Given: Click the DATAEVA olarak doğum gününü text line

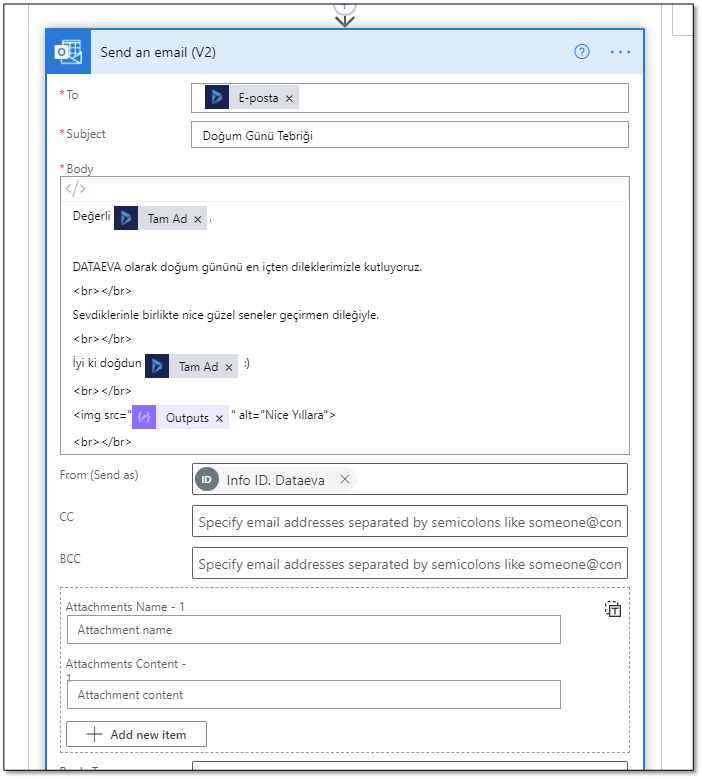Looking at the screenshot, I should pyautogui.click(x=247, y=267).
